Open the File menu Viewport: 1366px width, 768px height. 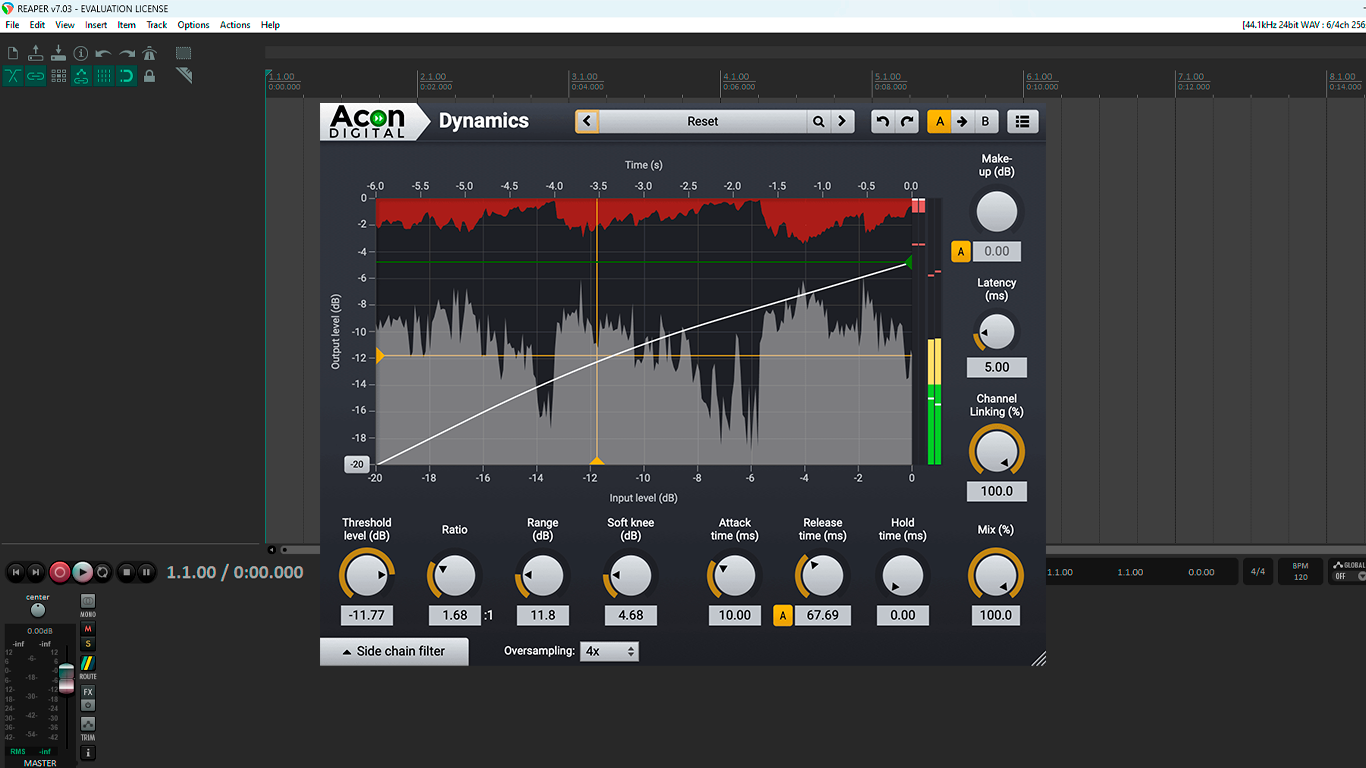(12, 25)
